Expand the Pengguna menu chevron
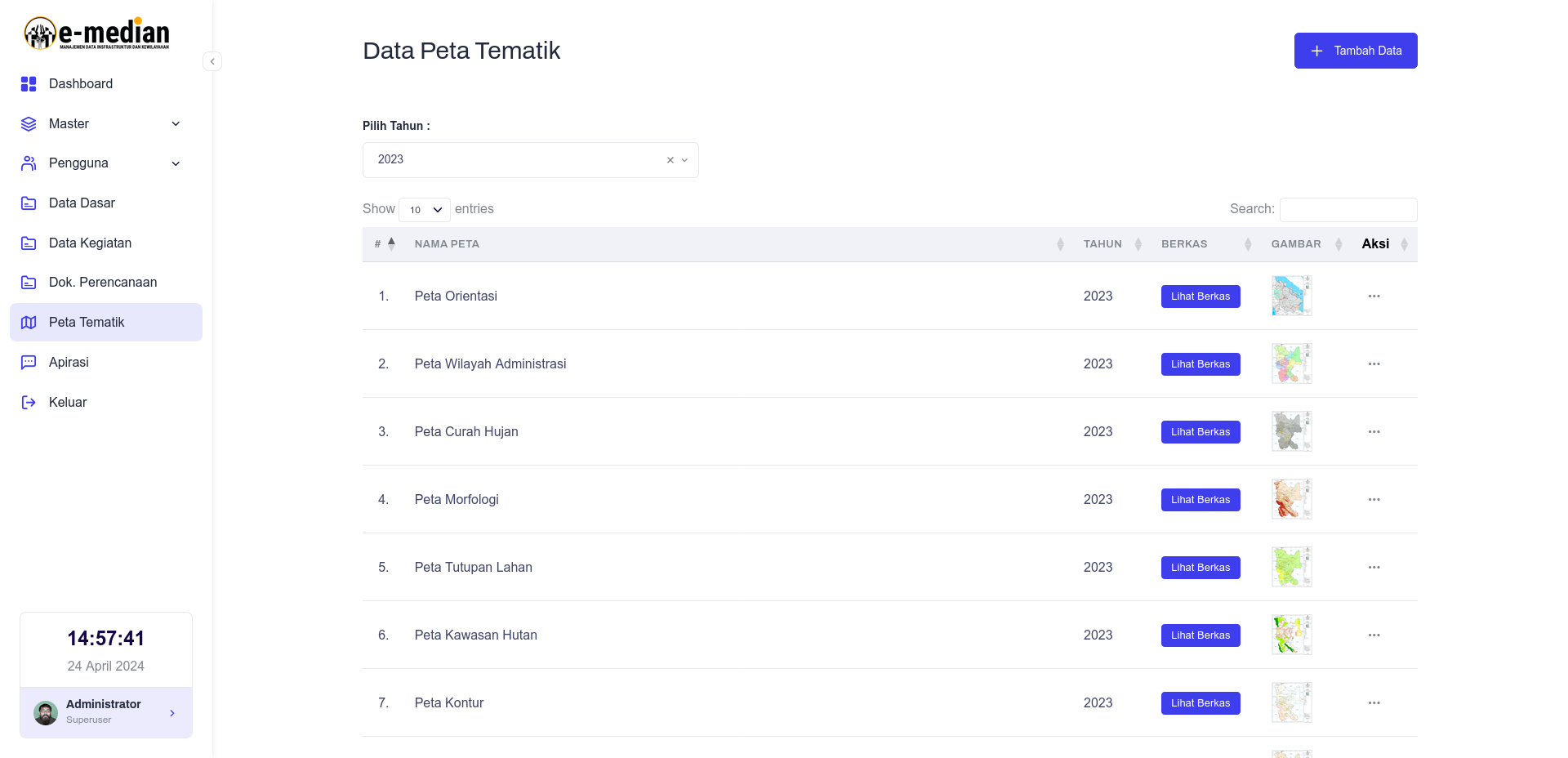The width and height of the screenshot is (1568, 758). coord(176,163)
